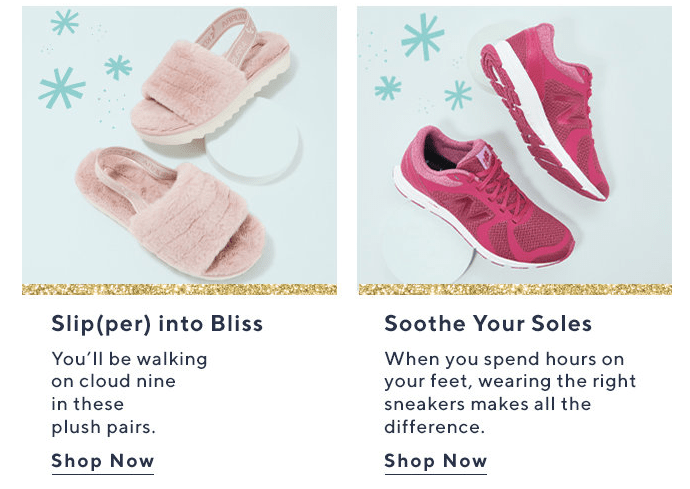
Task: Click Shop Now under Soothe Your Soles
Action: (x=436, y=461)
